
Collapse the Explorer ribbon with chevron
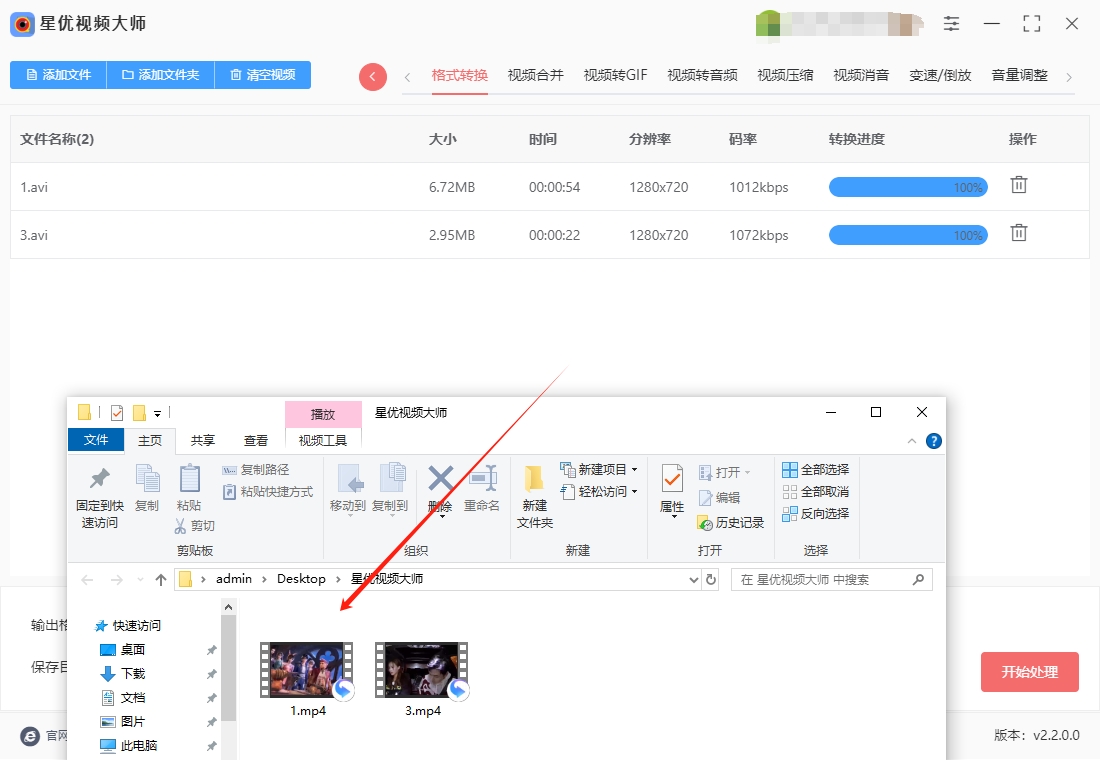point(911,441)
